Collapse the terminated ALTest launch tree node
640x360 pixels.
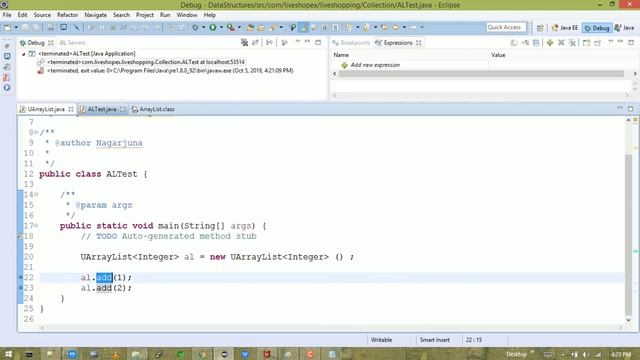[24, 54]
